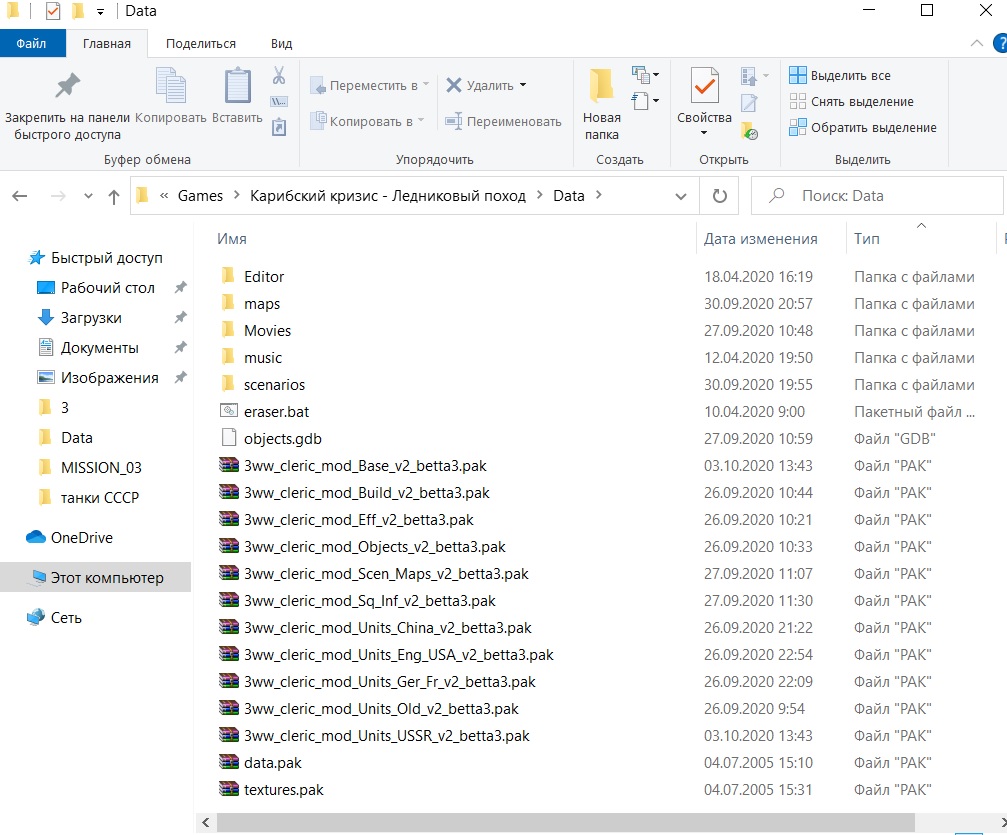Open the recent locations dropdown arrow
Image resolution: width=1007 pixels, height=835 pixels.
89,197
